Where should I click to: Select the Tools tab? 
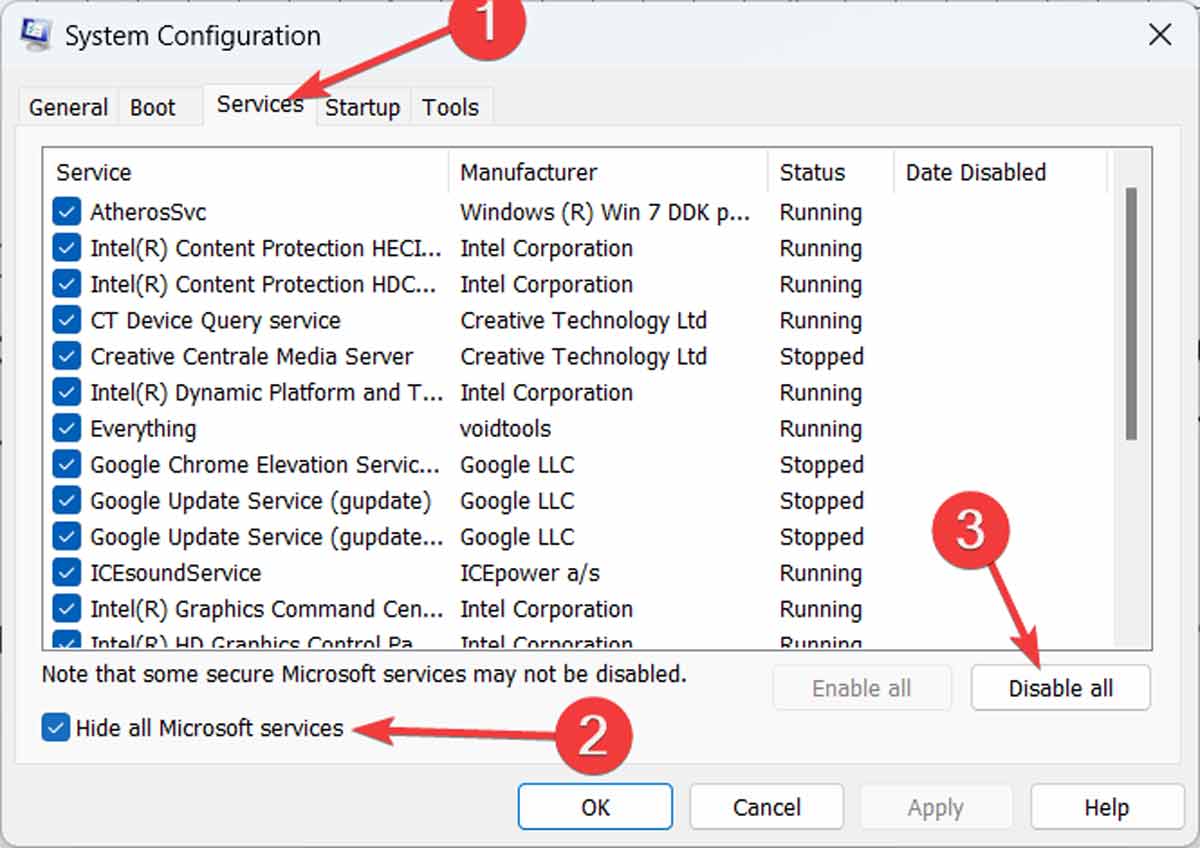(450, 106)
